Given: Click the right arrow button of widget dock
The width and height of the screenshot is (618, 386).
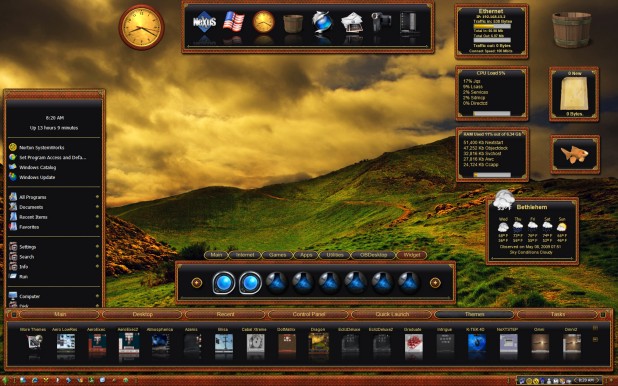Looking at the screenshot, I should coord(435,283).
